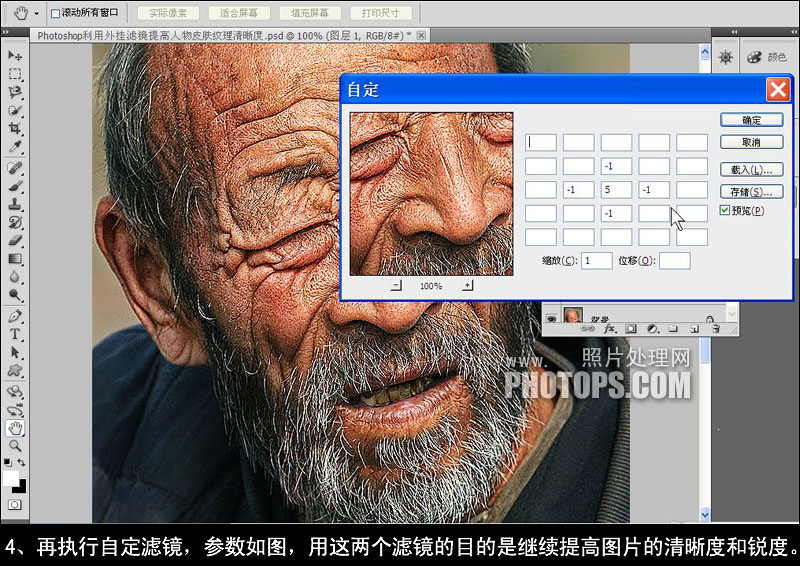
Task: Click the white foreground color swatch
Action: (10, 478)
